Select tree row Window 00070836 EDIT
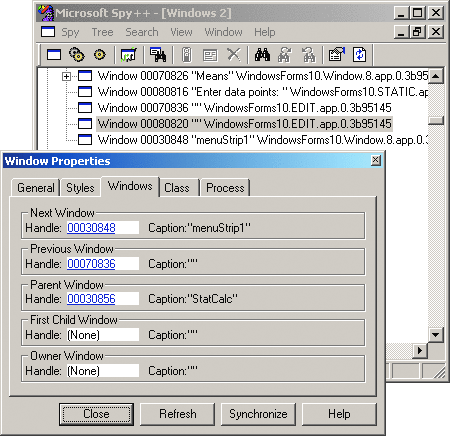The image size is (450, 436). click(x=245, y=108)
